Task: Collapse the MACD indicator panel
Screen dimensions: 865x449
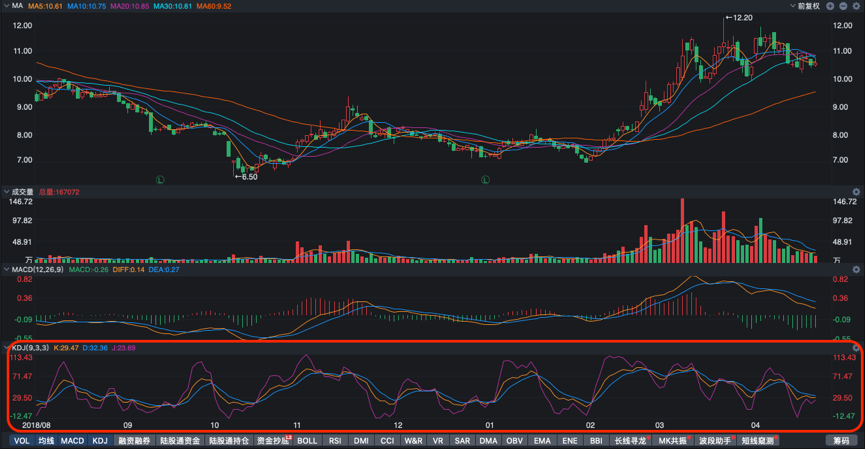Action: pyautogui.click(x=7, y=270)
